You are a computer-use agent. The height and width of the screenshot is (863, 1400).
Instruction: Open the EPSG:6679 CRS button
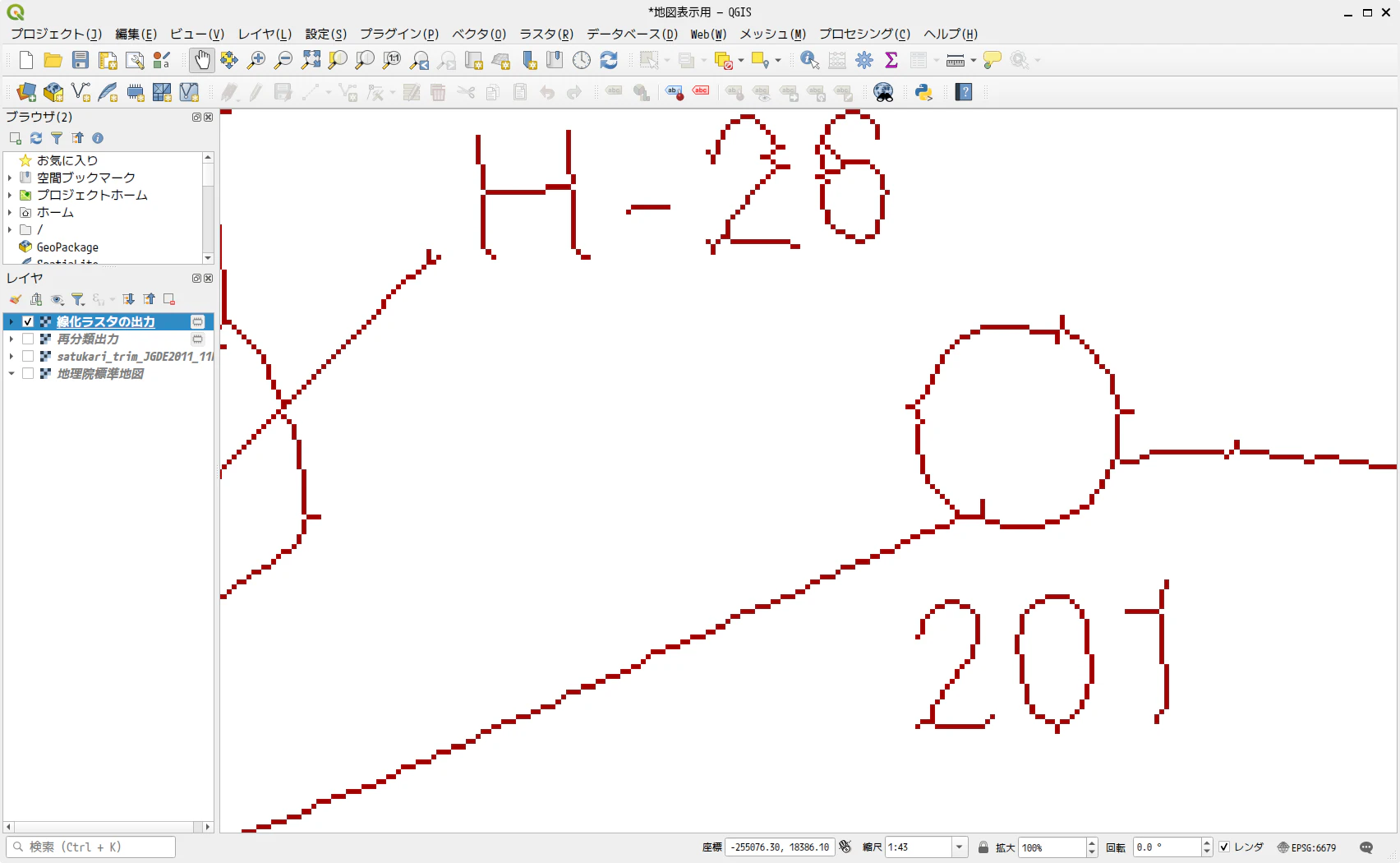pos(1306,847)
